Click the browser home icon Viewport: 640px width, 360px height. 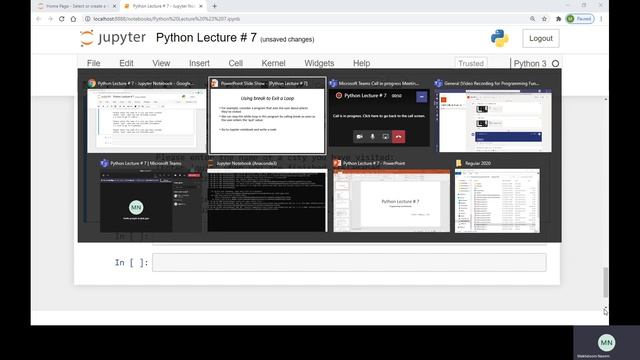73,19
